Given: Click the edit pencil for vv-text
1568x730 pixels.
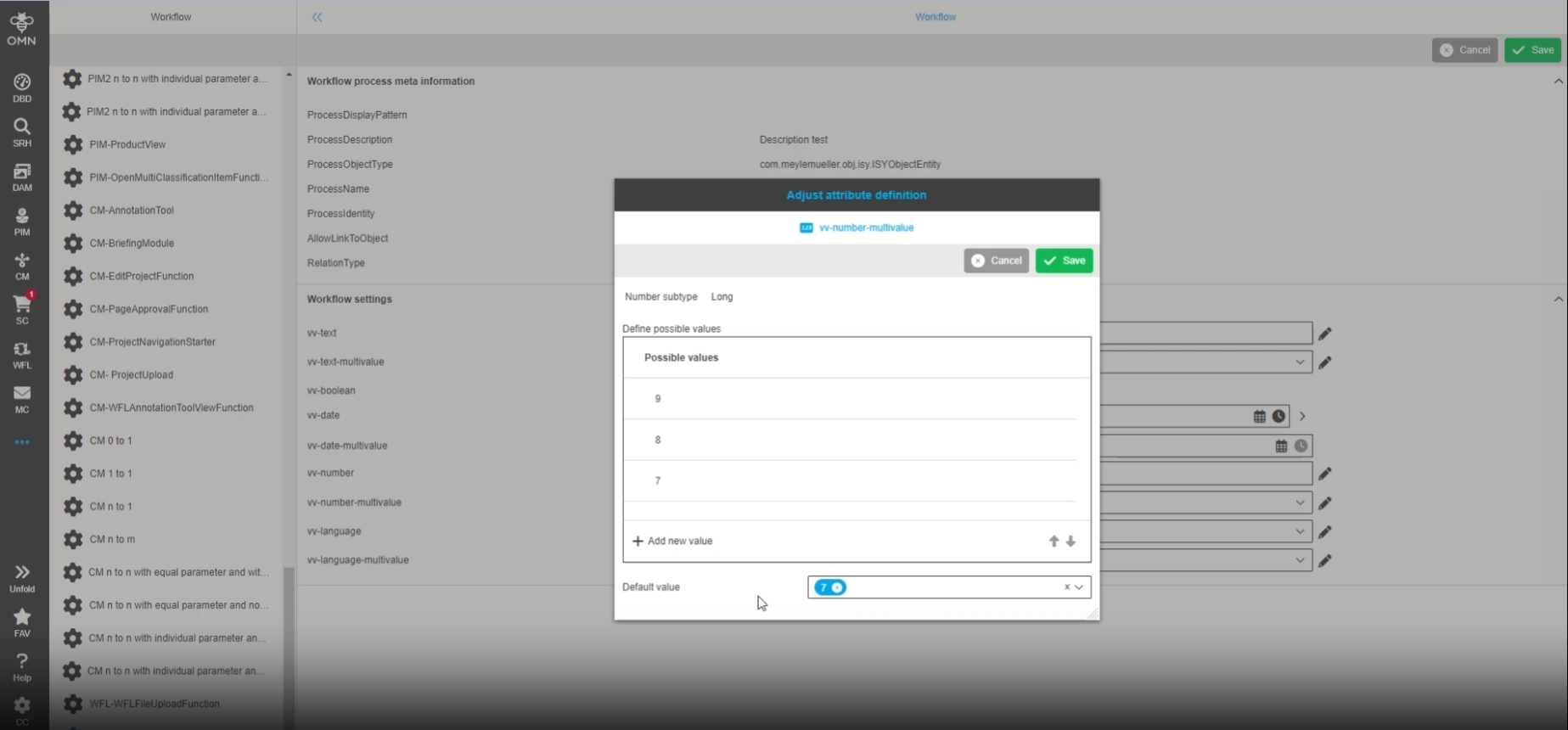Looking at the screenshot, I should [1325, 334].
